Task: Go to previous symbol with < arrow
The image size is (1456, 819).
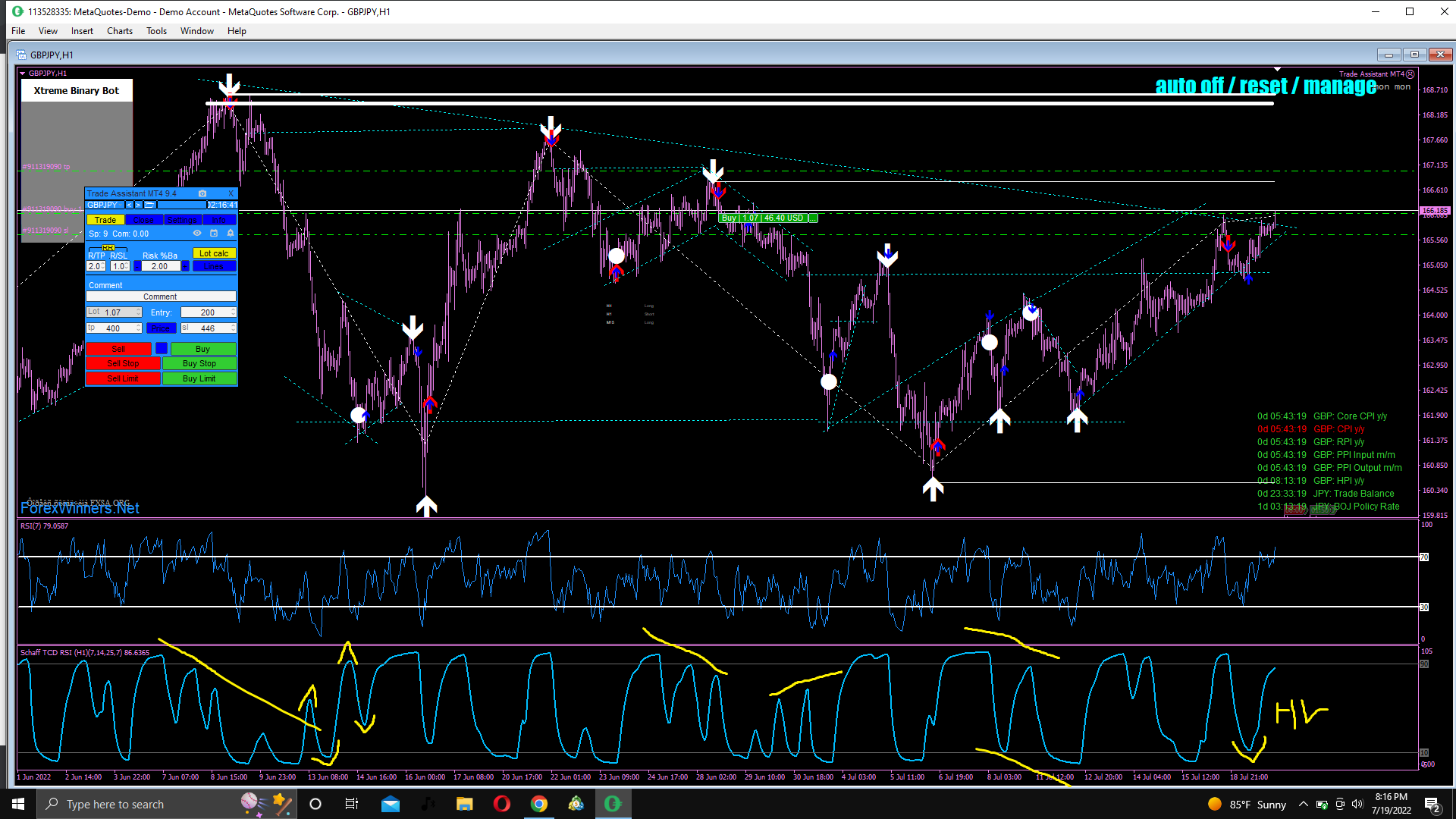Action: pos(129,205)
